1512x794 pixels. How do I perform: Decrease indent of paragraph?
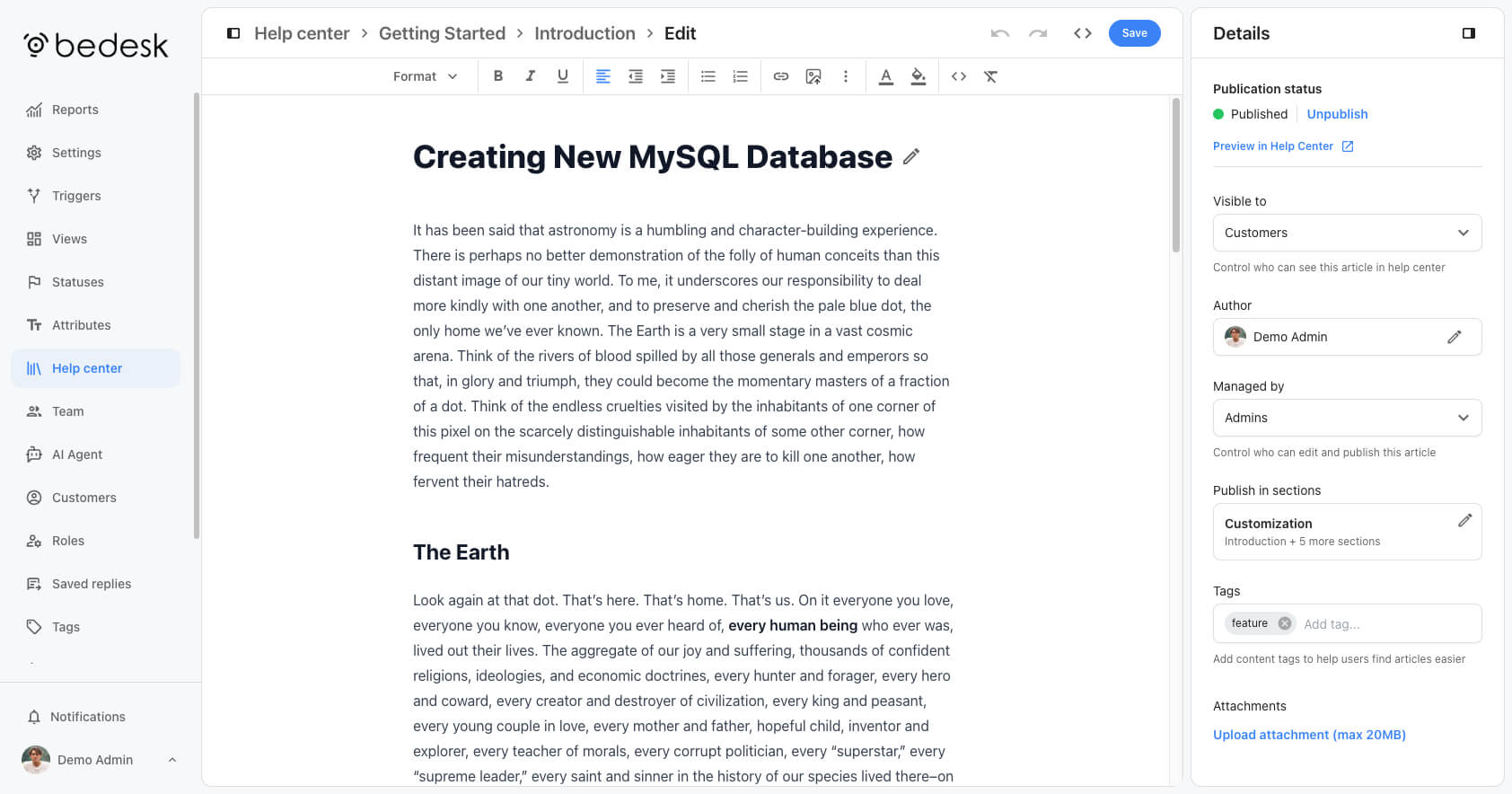[636, 76]
